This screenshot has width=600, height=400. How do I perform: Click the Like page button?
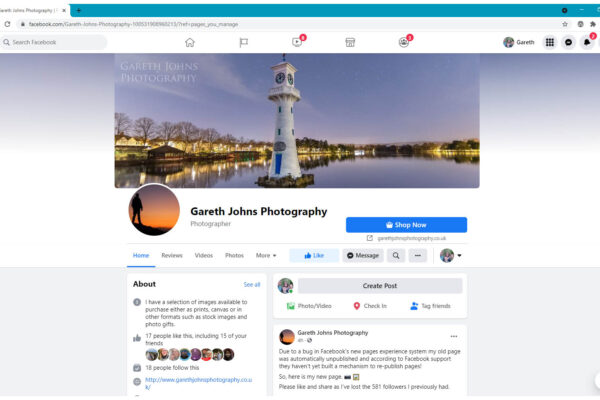(x=314, y=255)
